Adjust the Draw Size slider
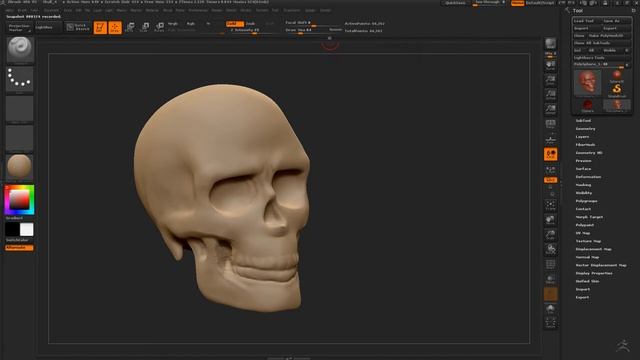 (x=313, y=30)
